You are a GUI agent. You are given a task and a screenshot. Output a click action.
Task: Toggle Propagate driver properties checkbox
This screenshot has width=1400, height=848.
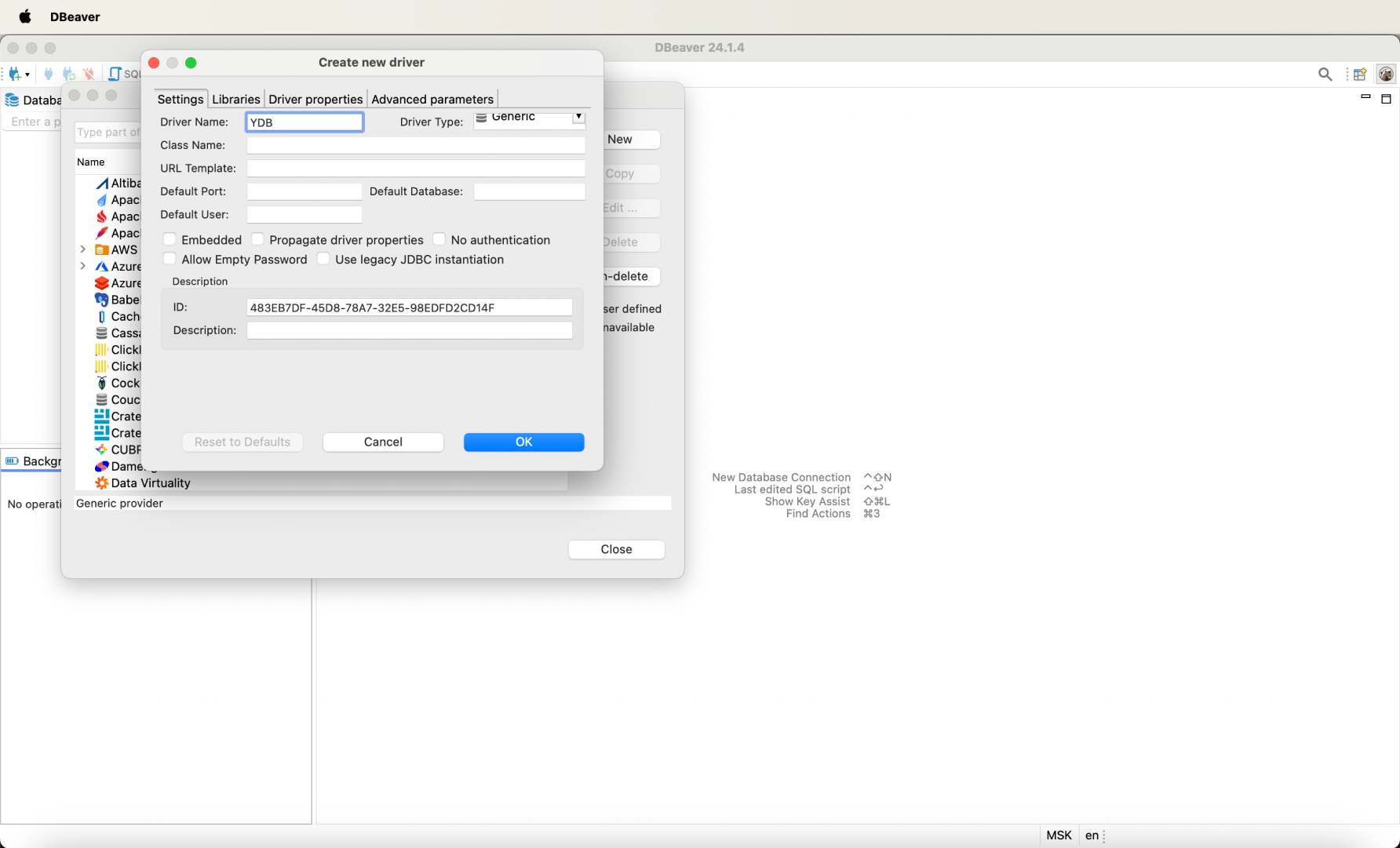click(x=257, y=240)
